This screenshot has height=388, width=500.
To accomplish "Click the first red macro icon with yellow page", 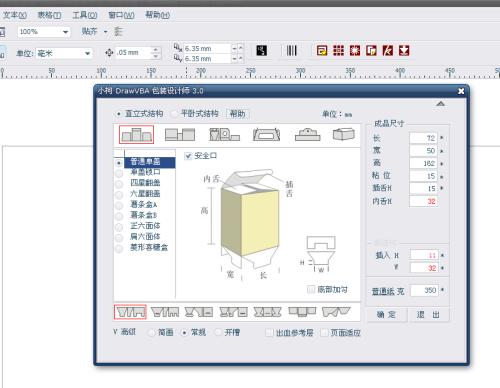I will pos(322,51).
